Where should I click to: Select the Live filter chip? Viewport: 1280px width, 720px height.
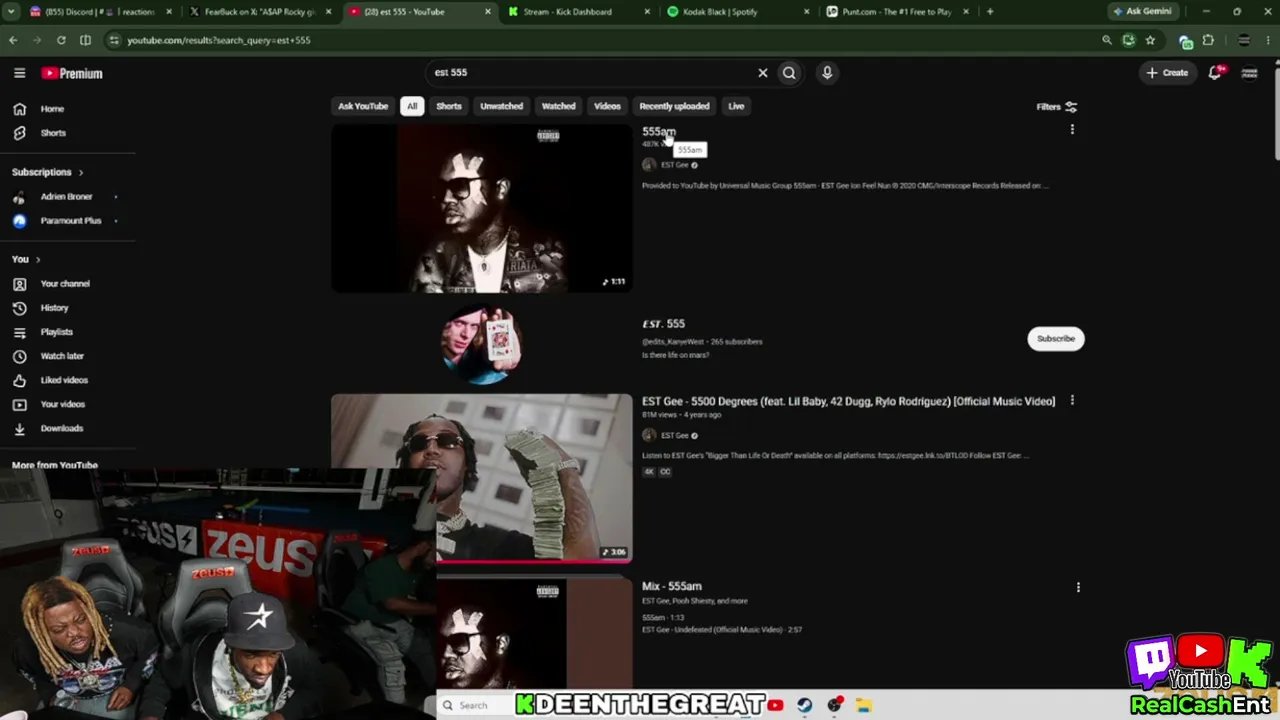[x=736, y=106]
